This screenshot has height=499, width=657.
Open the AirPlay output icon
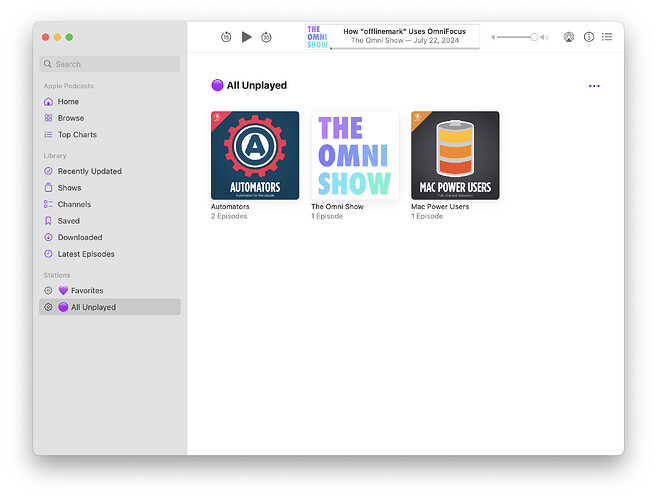click(569, 37)
